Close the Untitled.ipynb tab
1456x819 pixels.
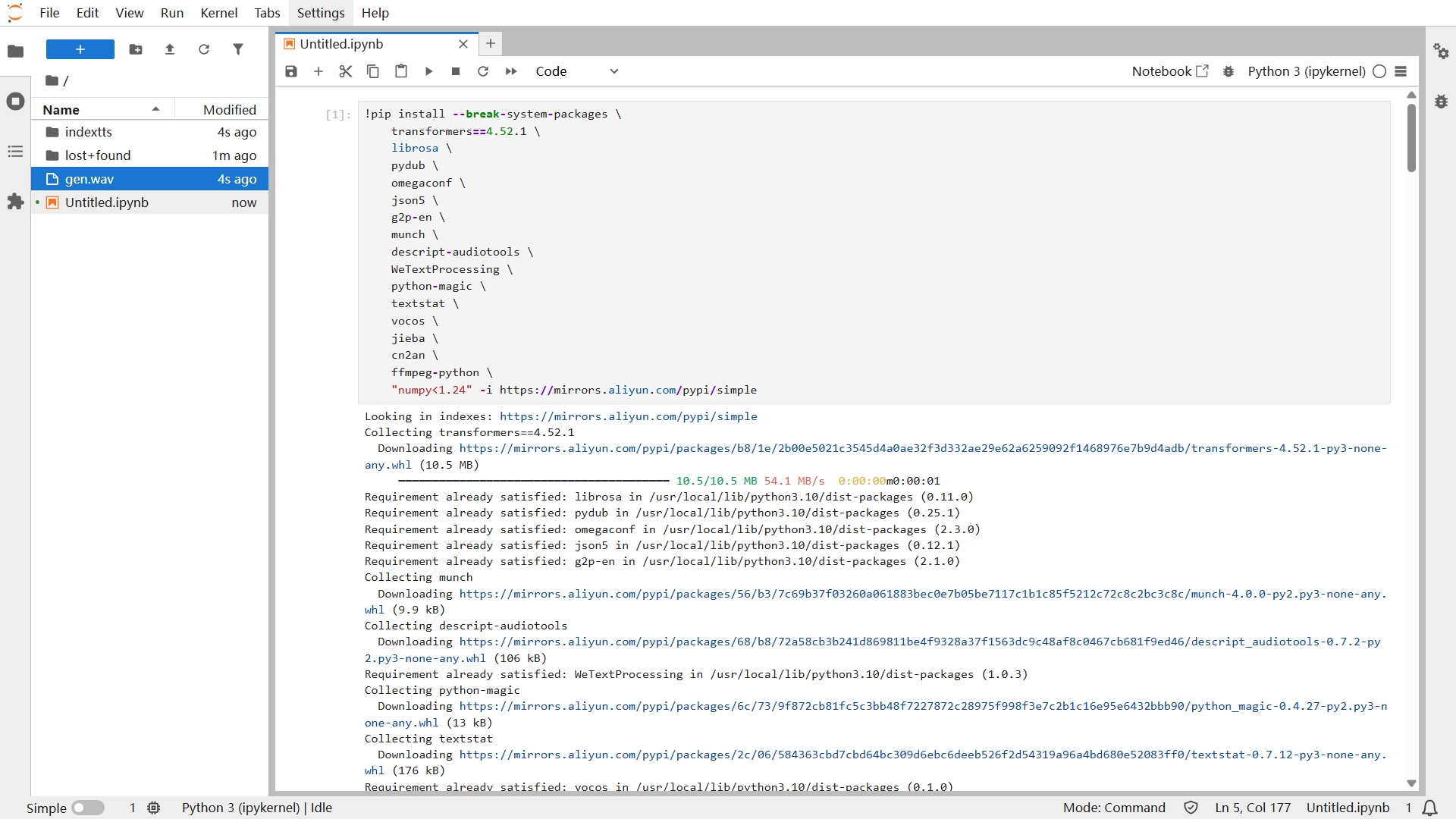coord(463,44)
